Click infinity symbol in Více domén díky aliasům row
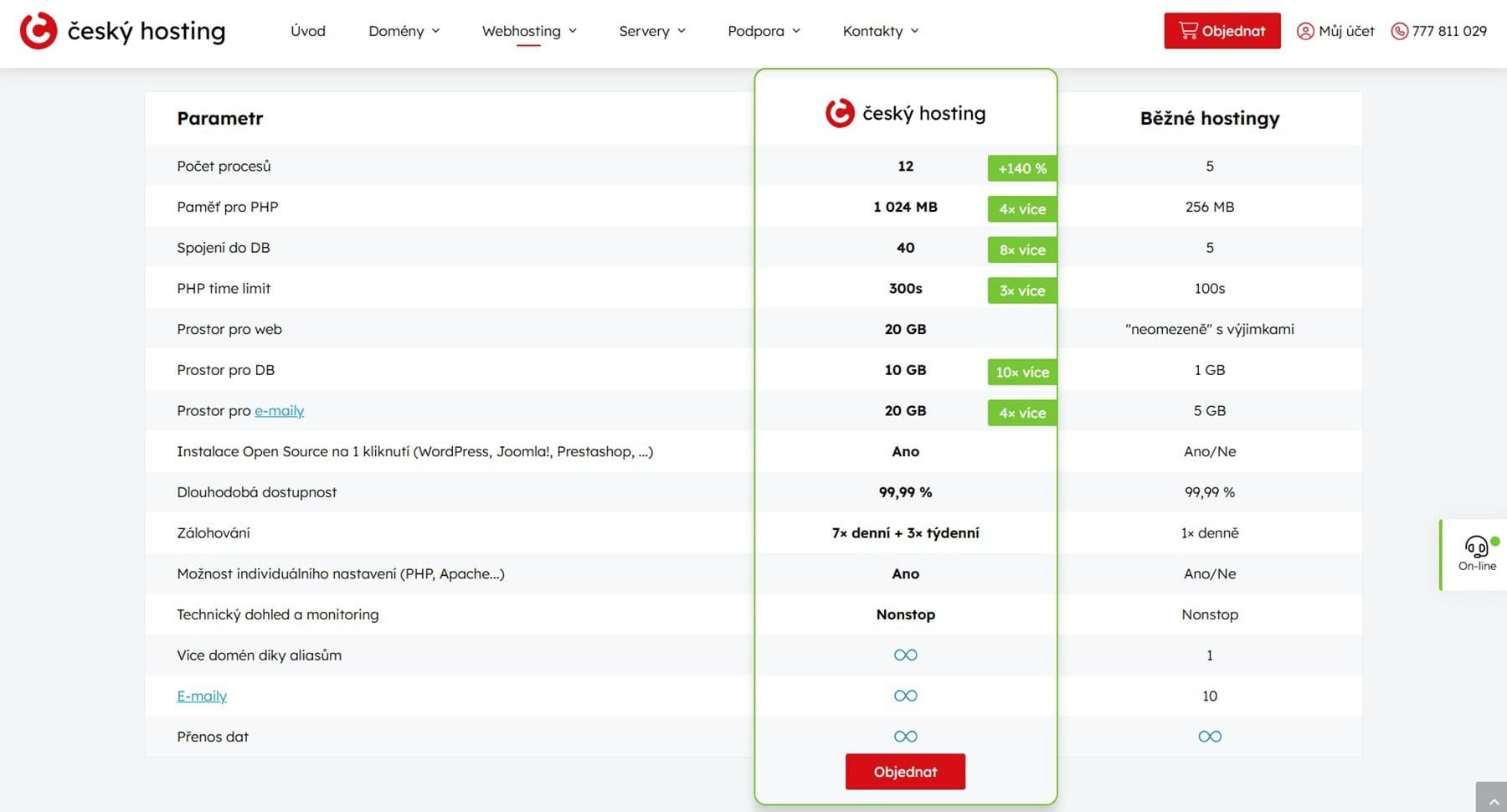Image resolution: width=1507 pixels, height=812 pixels. coord(905,655)
